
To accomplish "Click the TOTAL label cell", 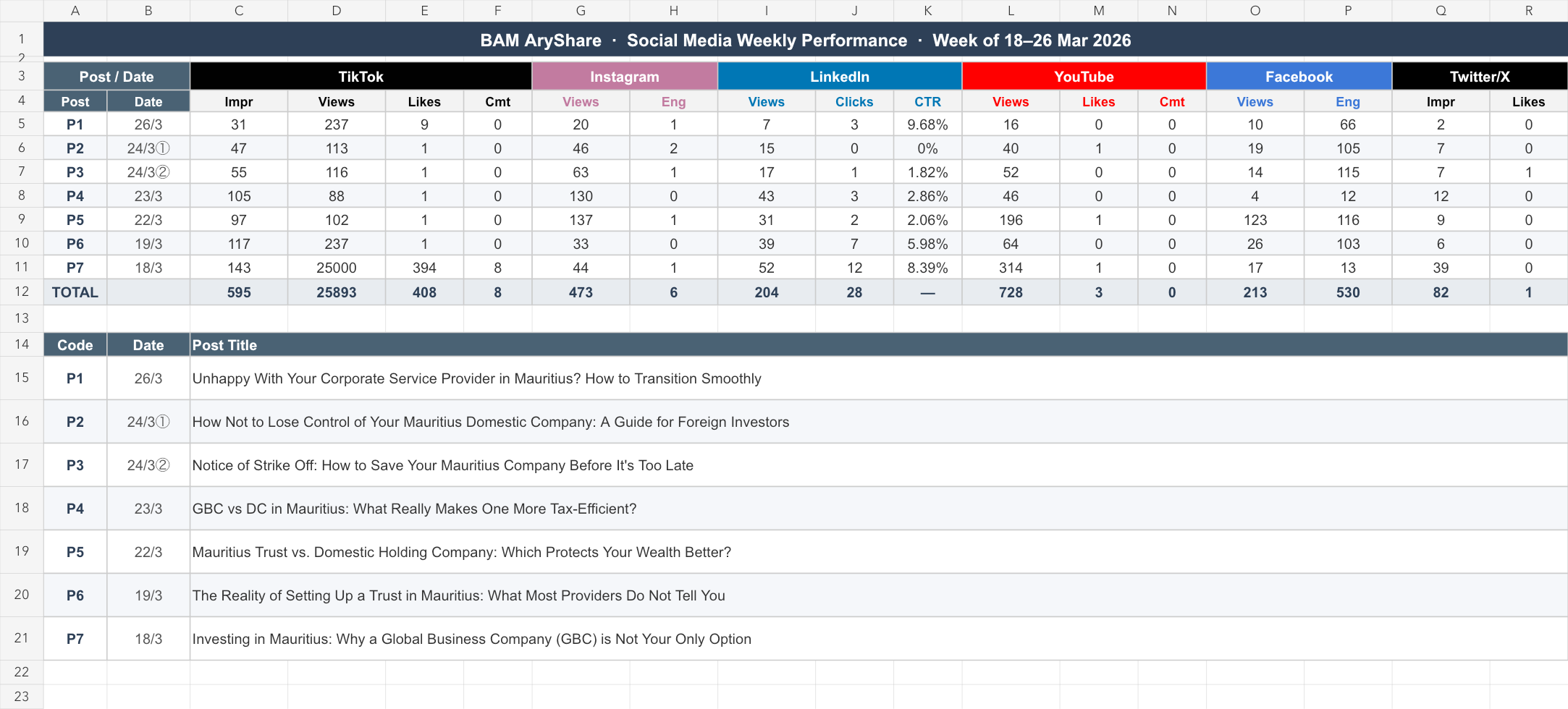I will tap(75, 292).
